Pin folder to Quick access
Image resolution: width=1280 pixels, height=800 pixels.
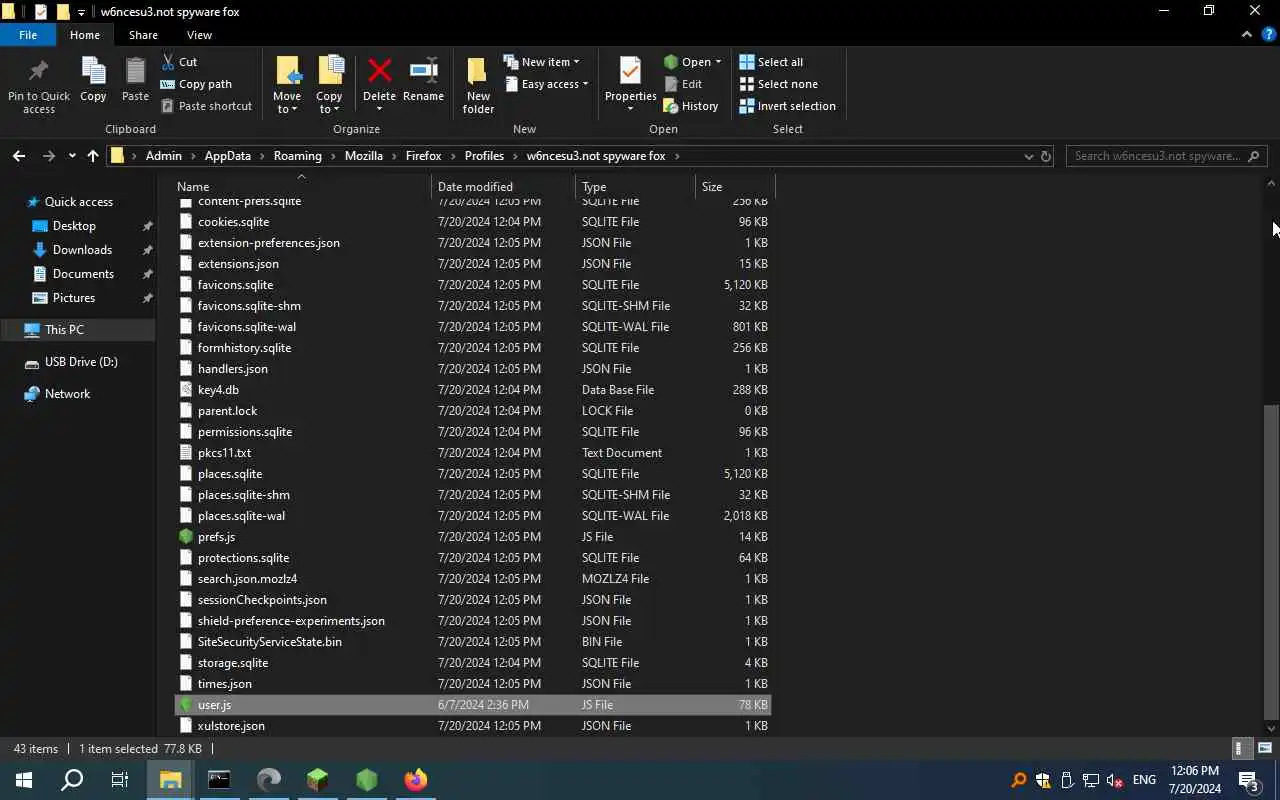tap(39, 86)
